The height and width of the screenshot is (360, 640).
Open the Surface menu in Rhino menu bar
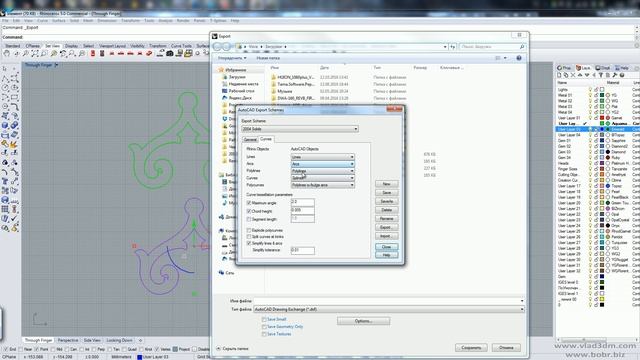point(59,20)
